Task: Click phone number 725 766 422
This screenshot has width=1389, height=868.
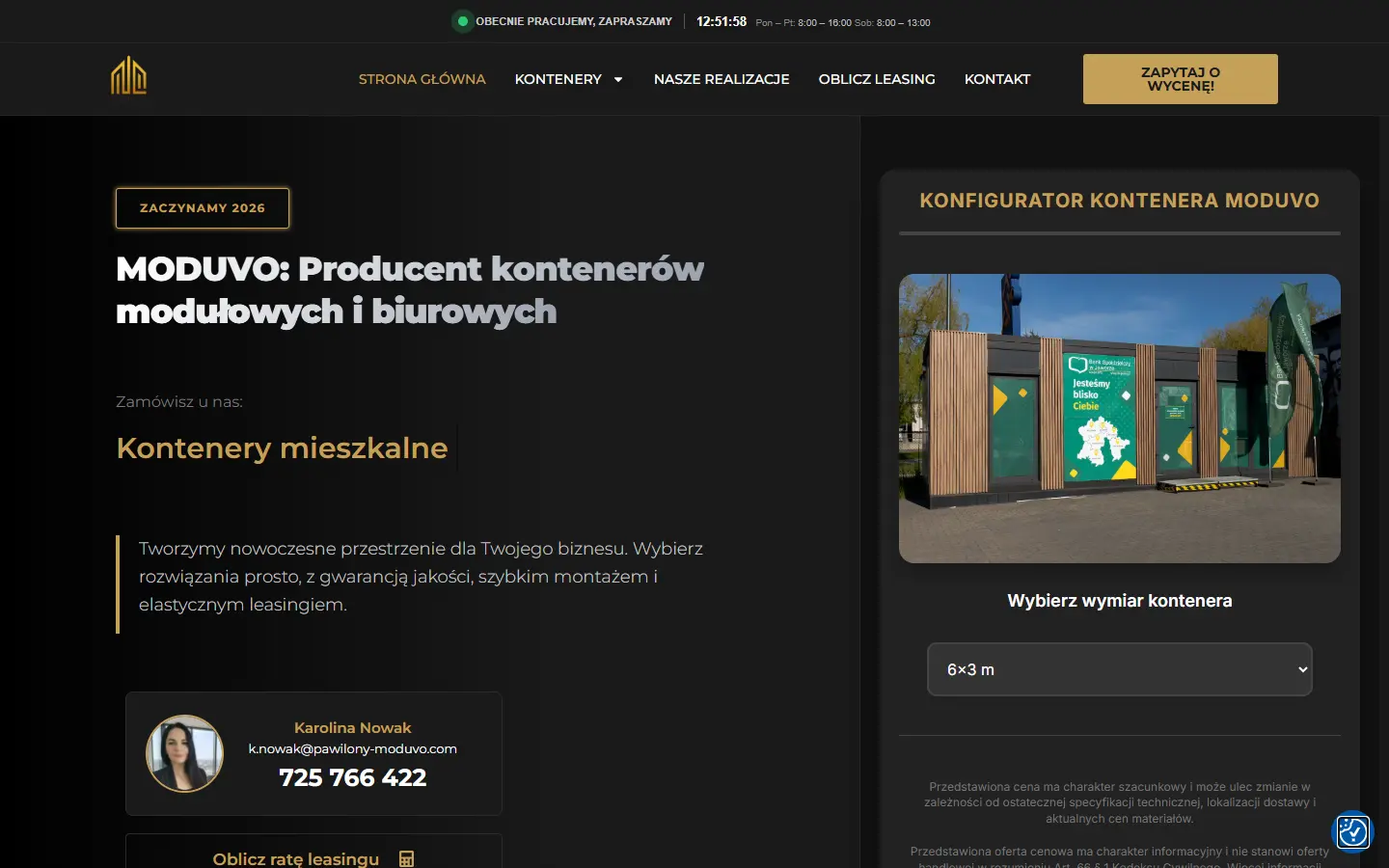Action: 353,777
